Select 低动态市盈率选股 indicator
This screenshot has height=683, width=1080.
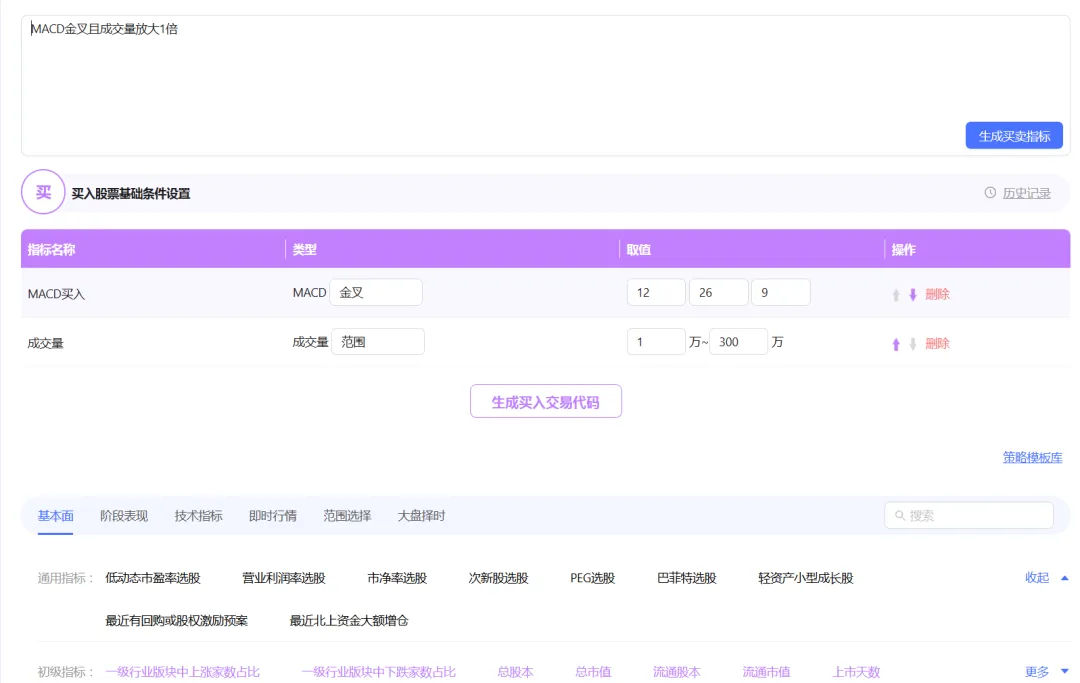[x=153, y=578]
